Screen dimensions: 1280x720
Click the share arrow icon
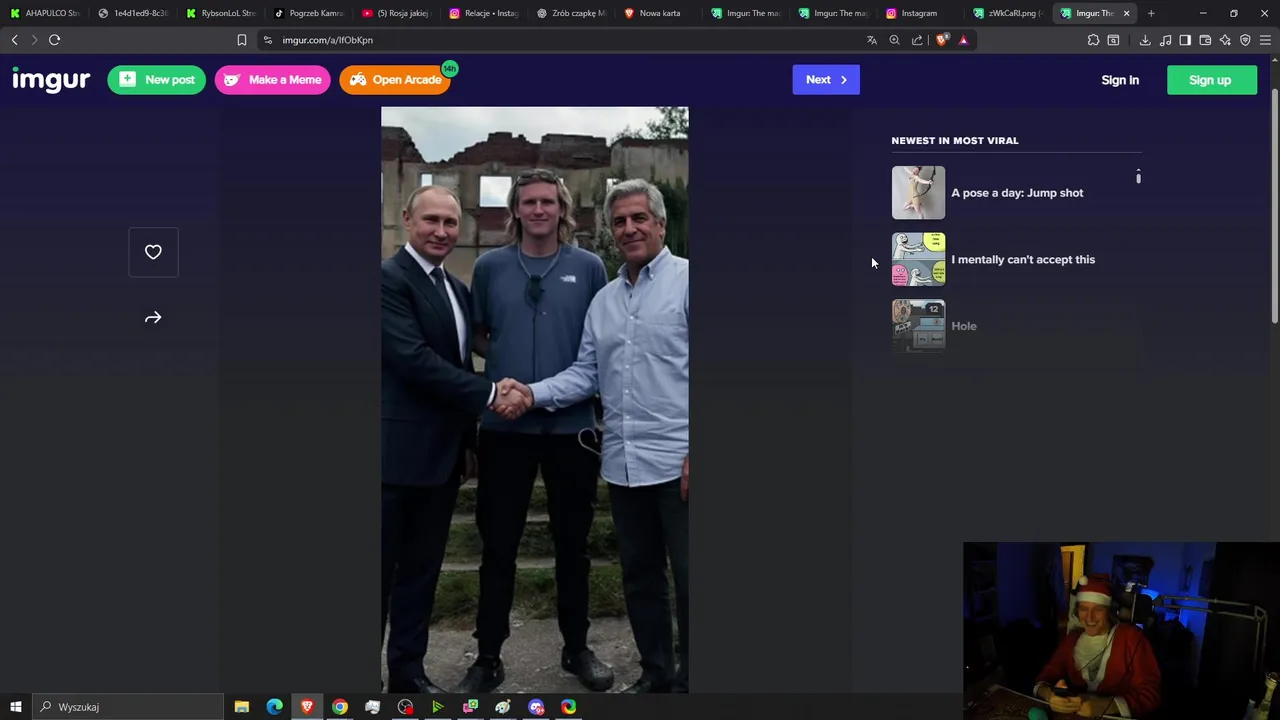pyautogui.click(x=153, y=318)
